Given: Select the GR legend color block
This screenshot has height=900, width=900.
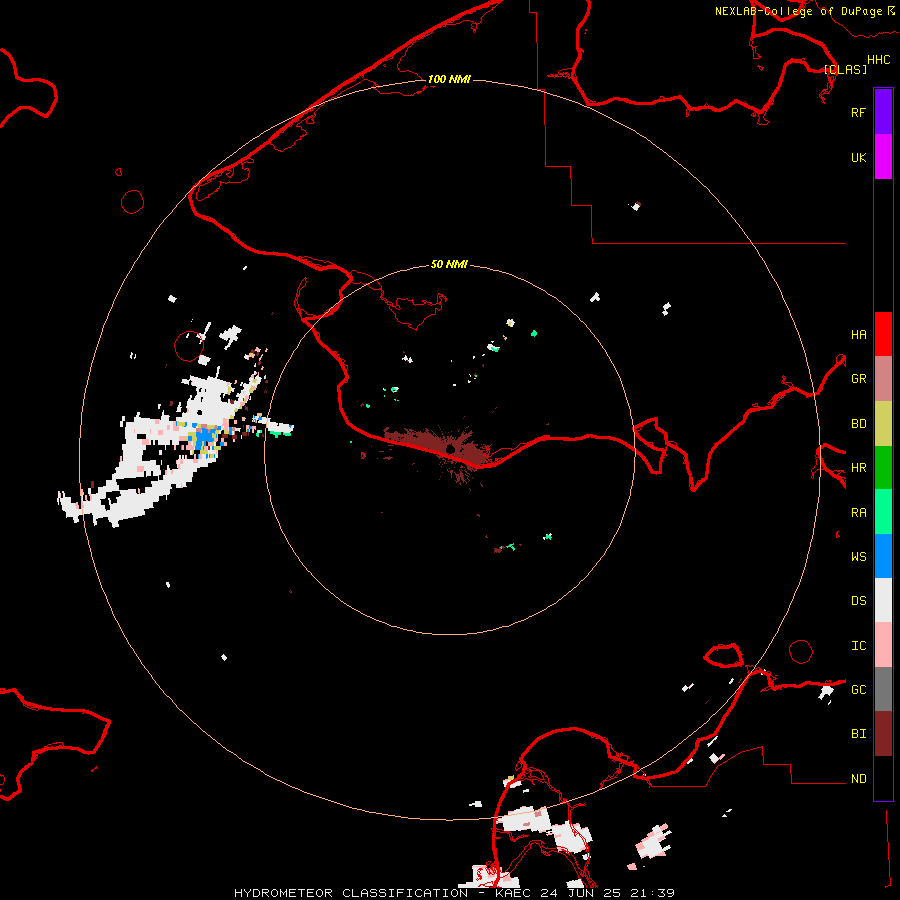Looking at the screenshot, I should click(x=883, y=379).
